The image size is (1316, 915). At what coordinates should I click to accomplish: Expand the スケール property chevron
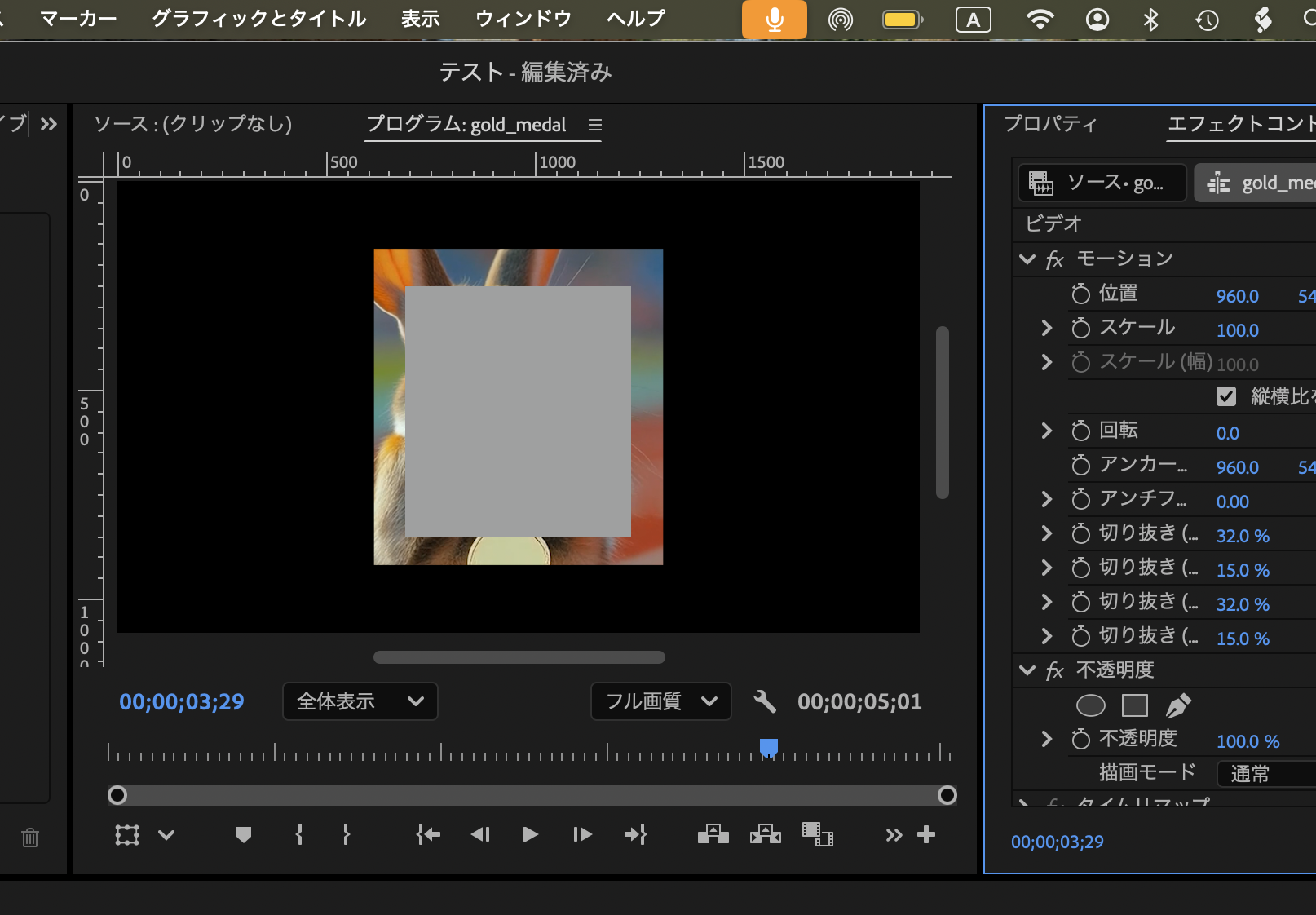coord(1047,328)
